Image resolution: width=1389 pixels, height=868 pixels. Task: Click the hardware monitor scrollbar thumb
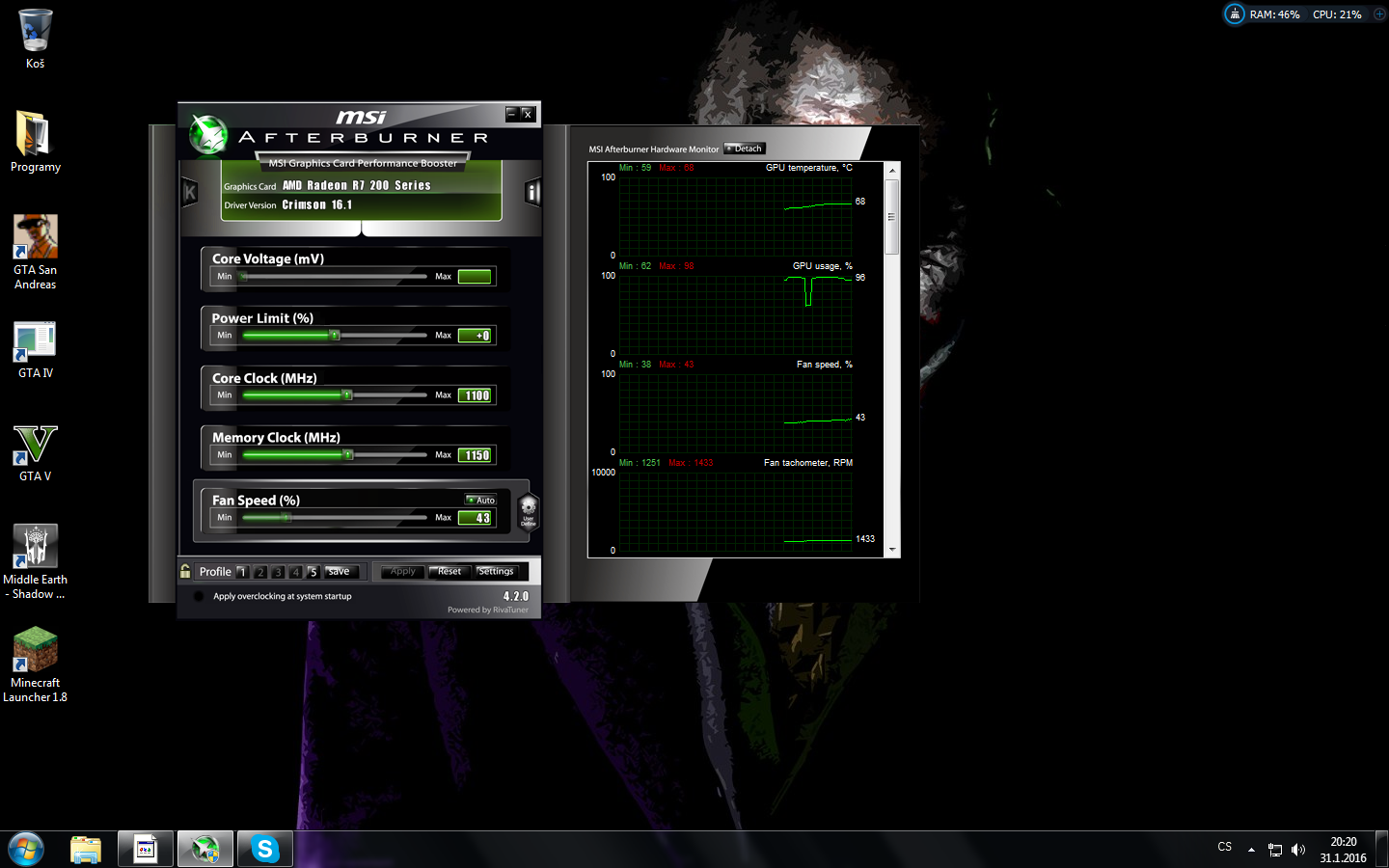(892, 217)
